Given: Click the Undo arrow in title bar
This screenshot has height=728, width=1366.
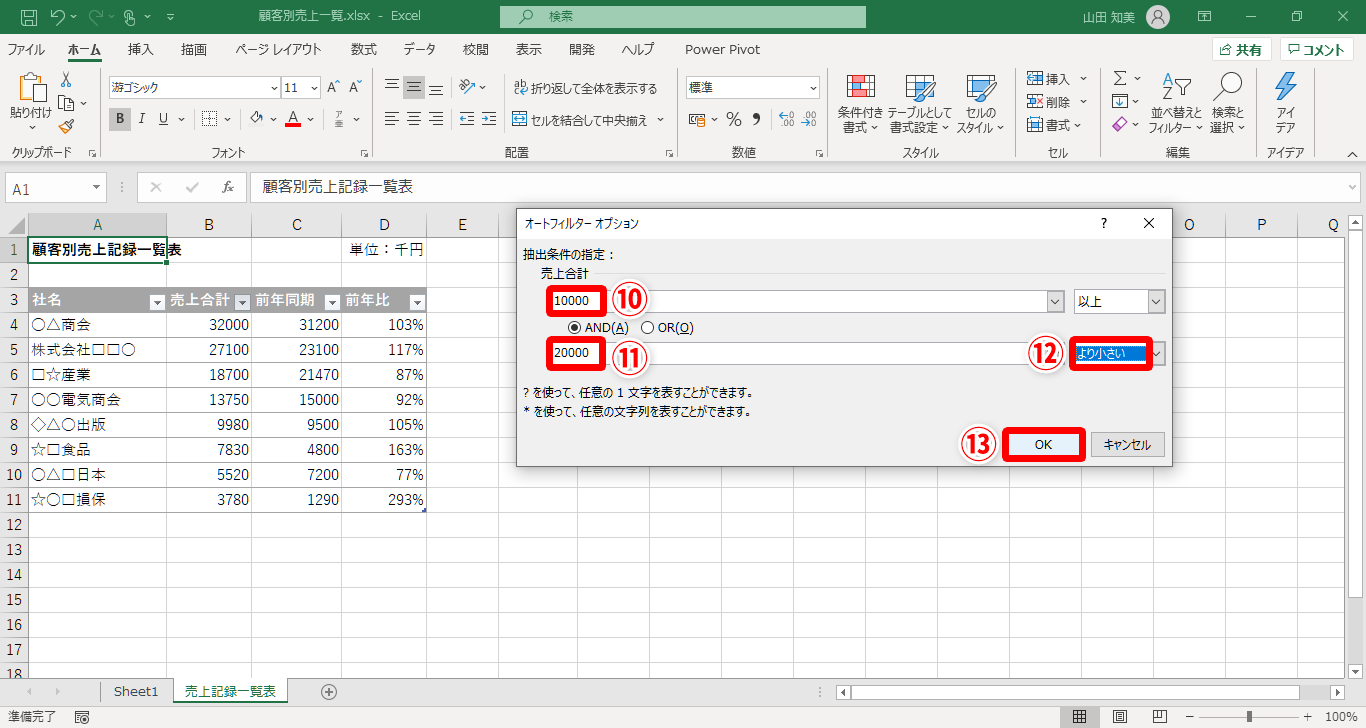Looking at the screenshot, I should (58, 17).
